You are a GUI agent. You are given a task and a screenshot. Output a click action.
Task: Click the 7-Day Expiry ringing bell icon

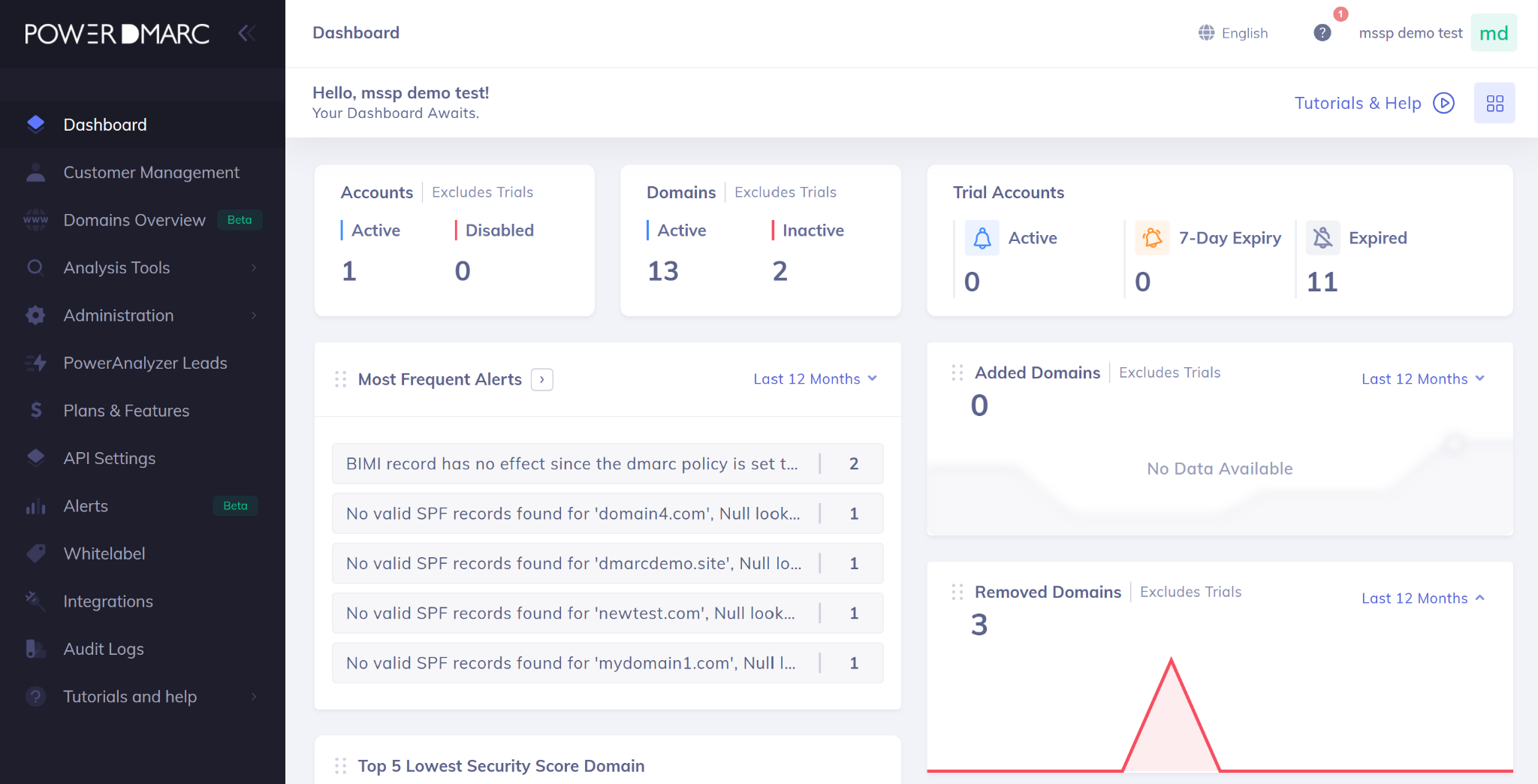pyautogui.click(x=1152, y=238)
